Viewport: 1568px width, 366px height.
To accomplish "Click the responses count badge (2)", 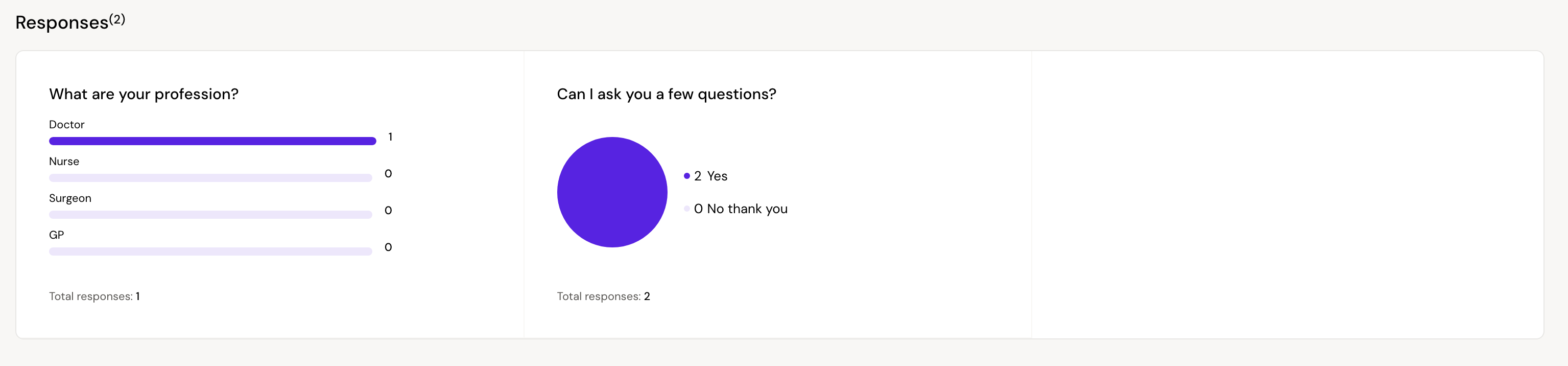I will pyautogui.click(x=117, y=19).
